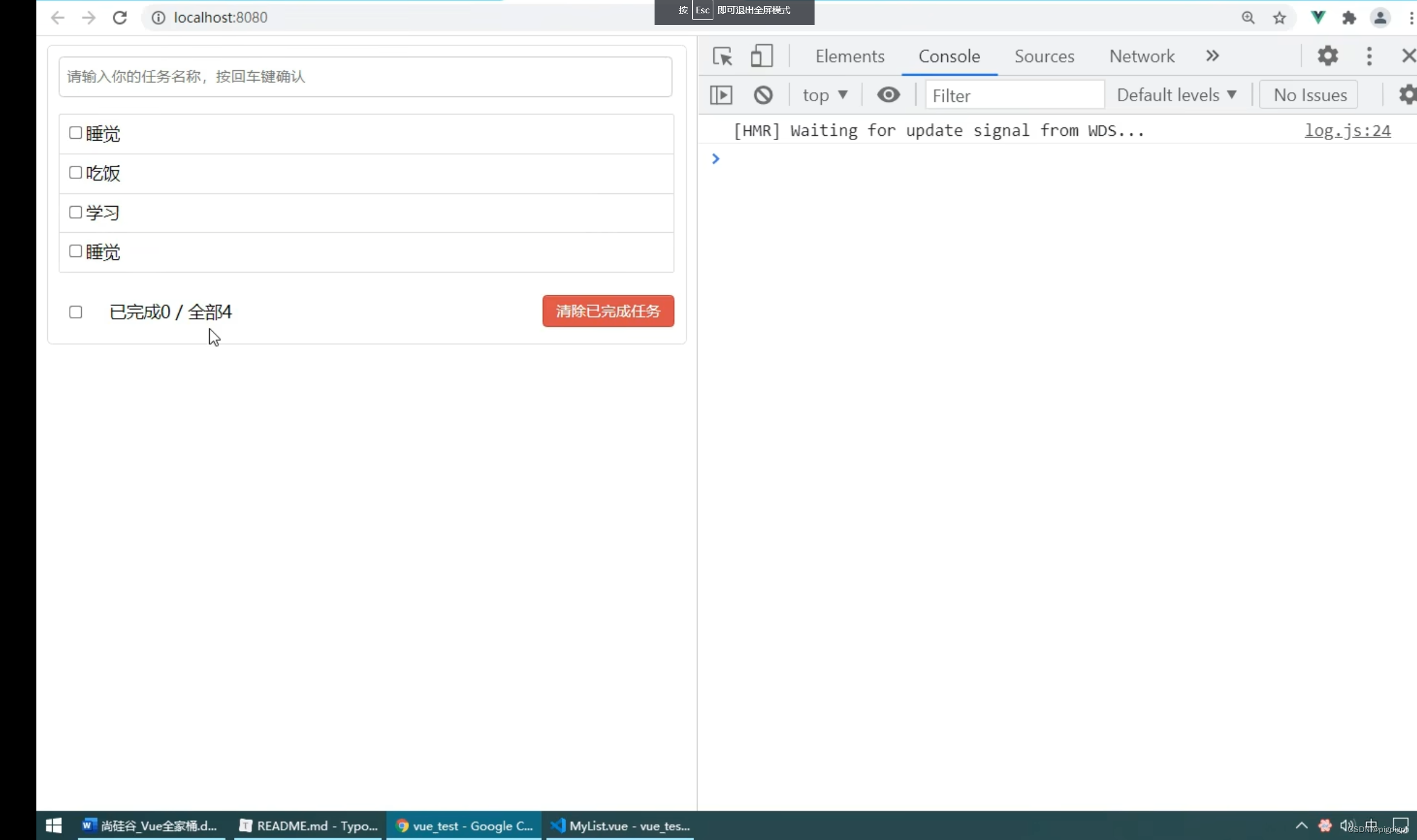This screenshot has height=840, width=1417.
Task: Check the 学习 task
Action: tap(75, 212)
